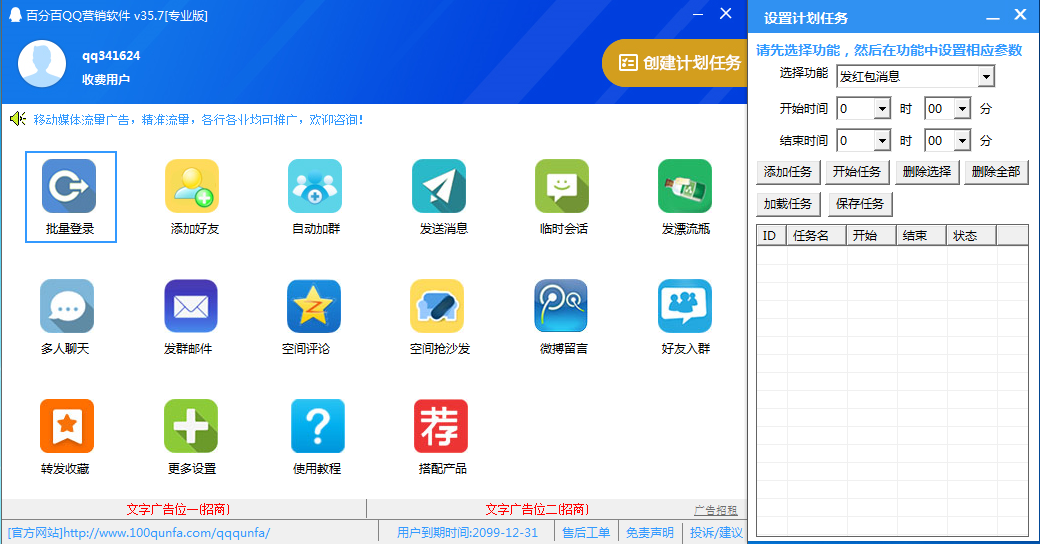Click the 加载任务 load task button
The width and height of the screenshot is (1040, 544).
point(788,204)
